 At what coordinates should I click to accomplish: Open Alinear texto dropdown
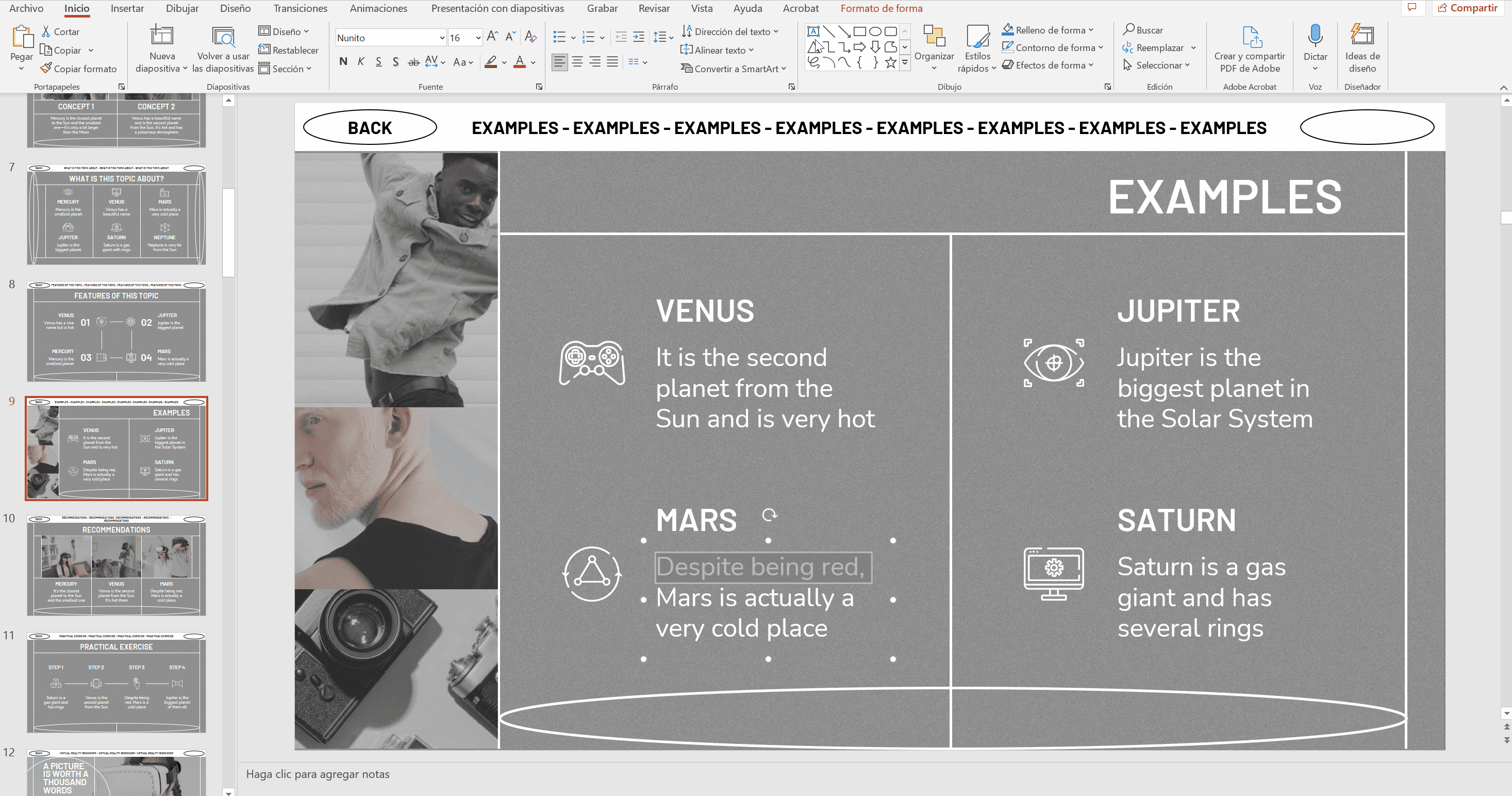pyautogui.click(x=717, y=50)
